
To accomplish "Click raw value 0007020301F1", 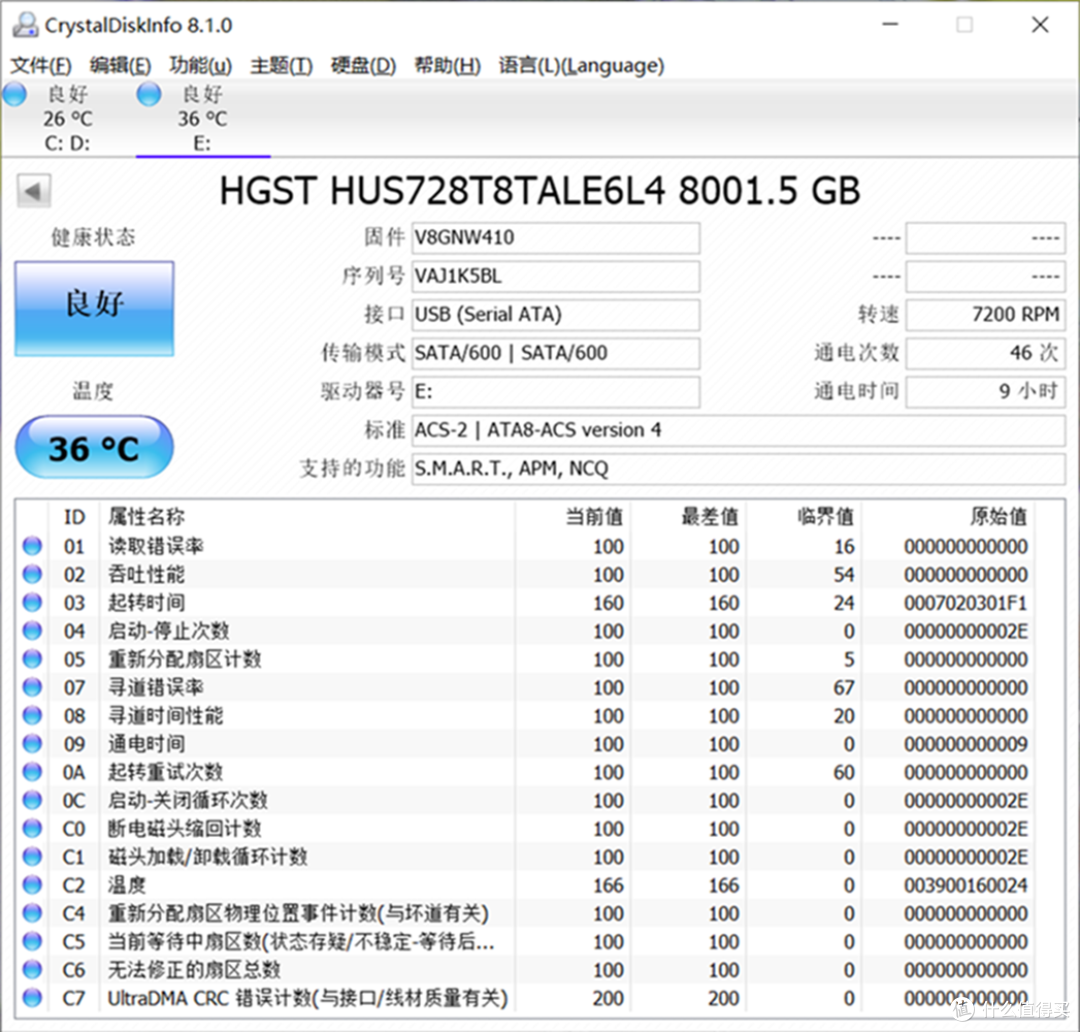I will pyautogui.click(x=966, y=603).
